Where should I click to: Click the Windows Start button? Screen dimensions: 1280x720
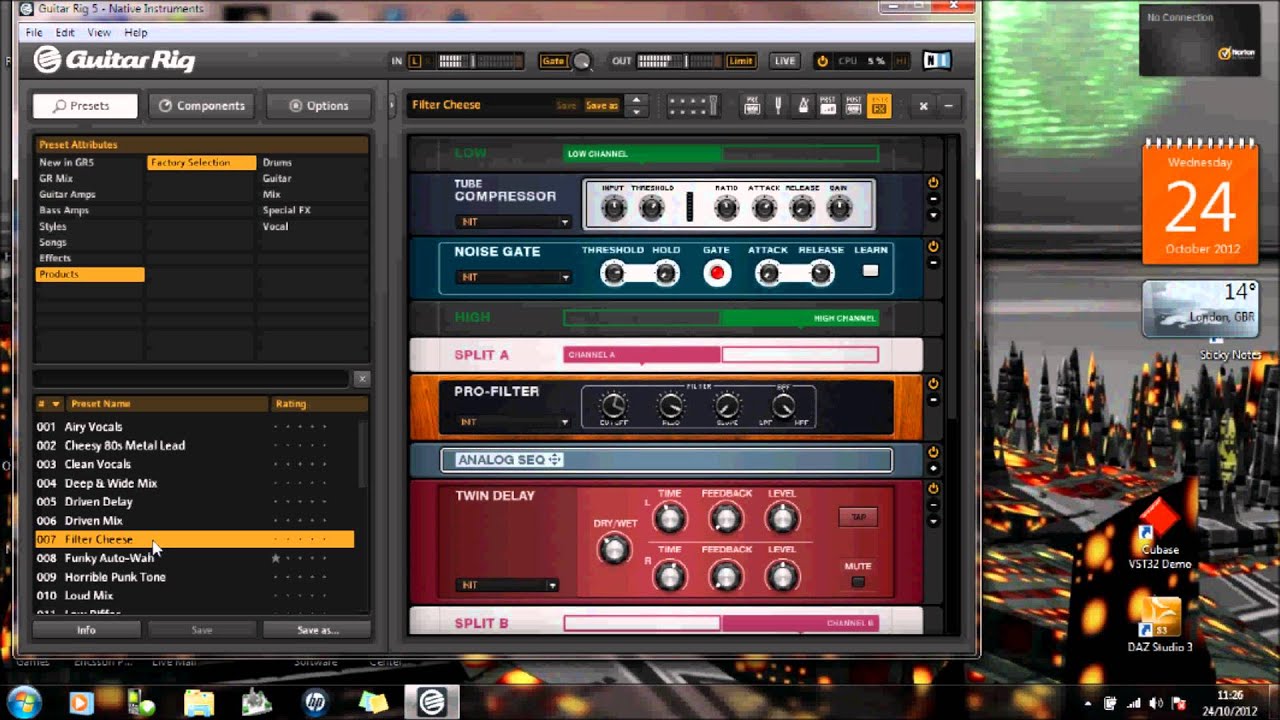point(23,702)
